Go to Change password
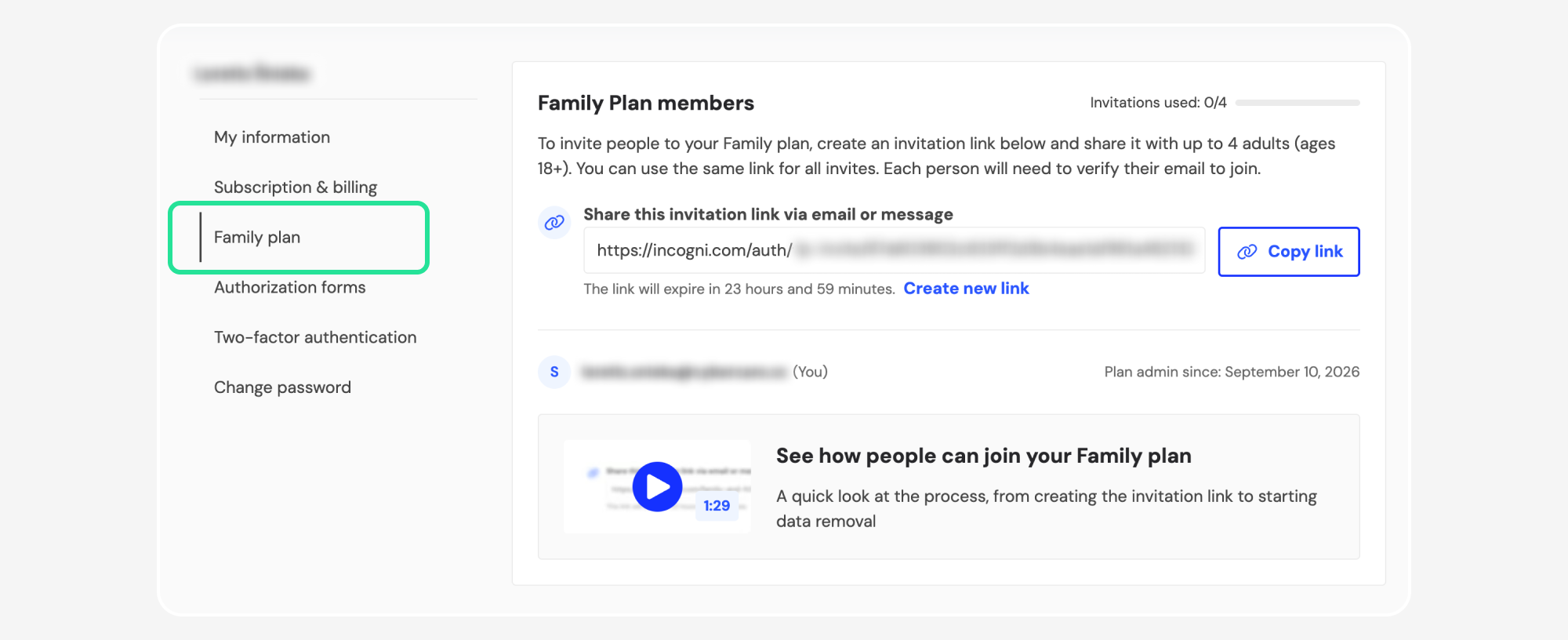Image resolution: width=1568 pixels, height=640 pixels. [282, 387]
